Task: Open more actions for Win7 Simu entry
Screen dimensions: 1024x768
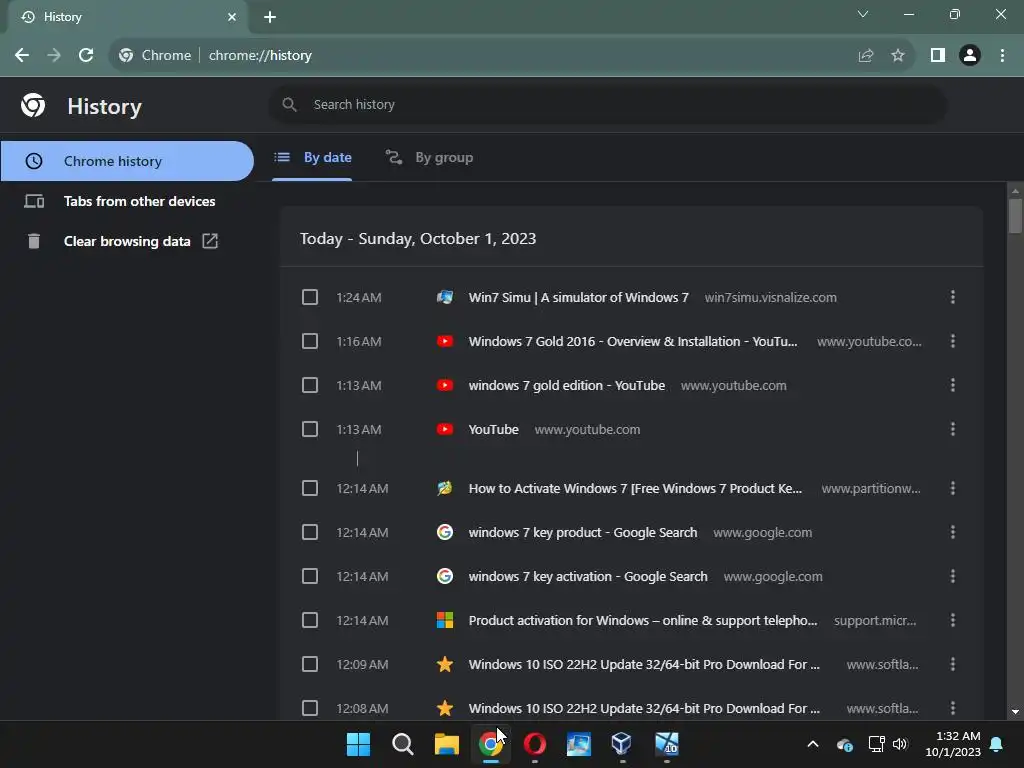Action: (953, 297)
